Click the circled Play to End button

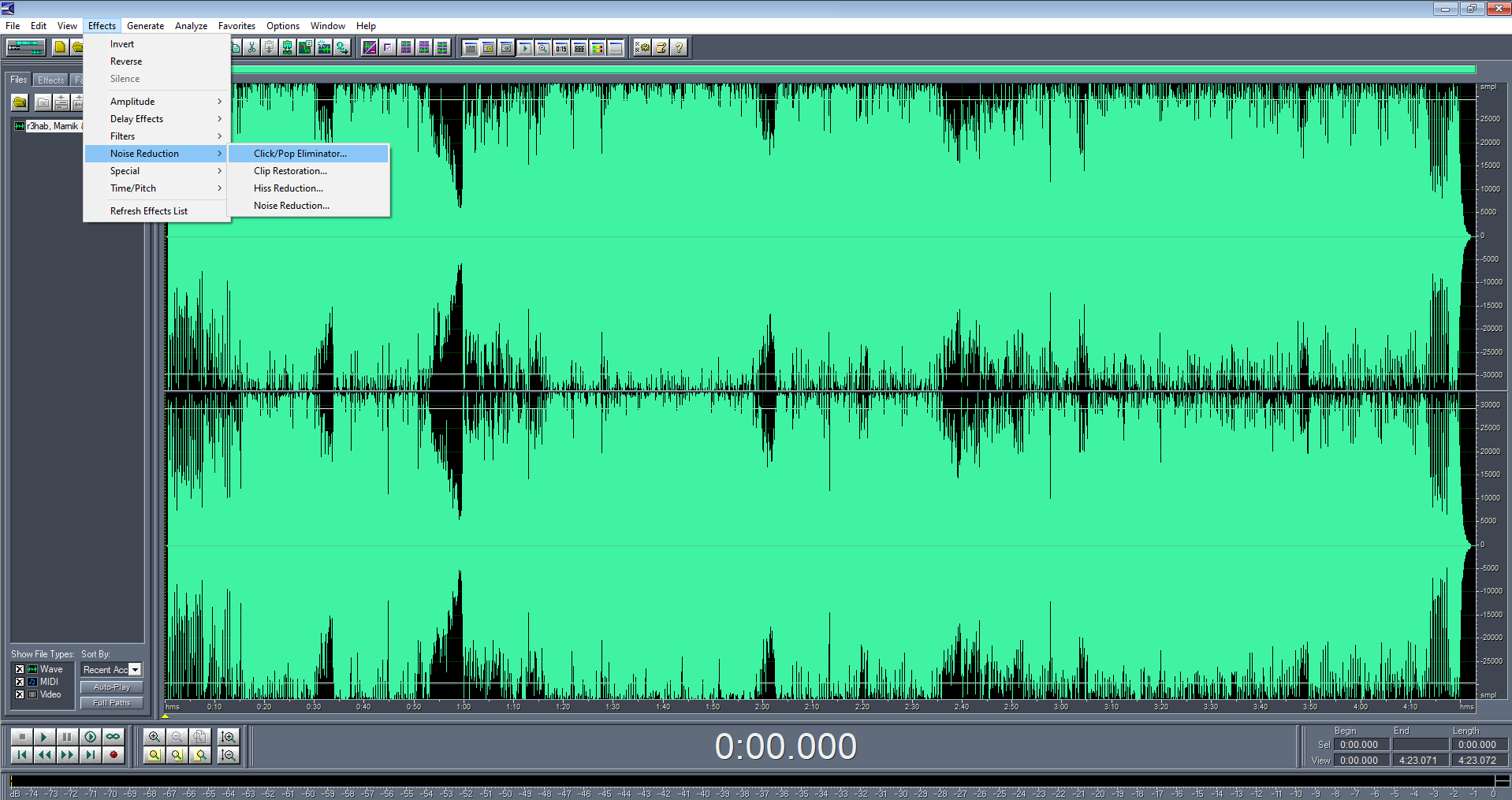click(x=90, y=736)
